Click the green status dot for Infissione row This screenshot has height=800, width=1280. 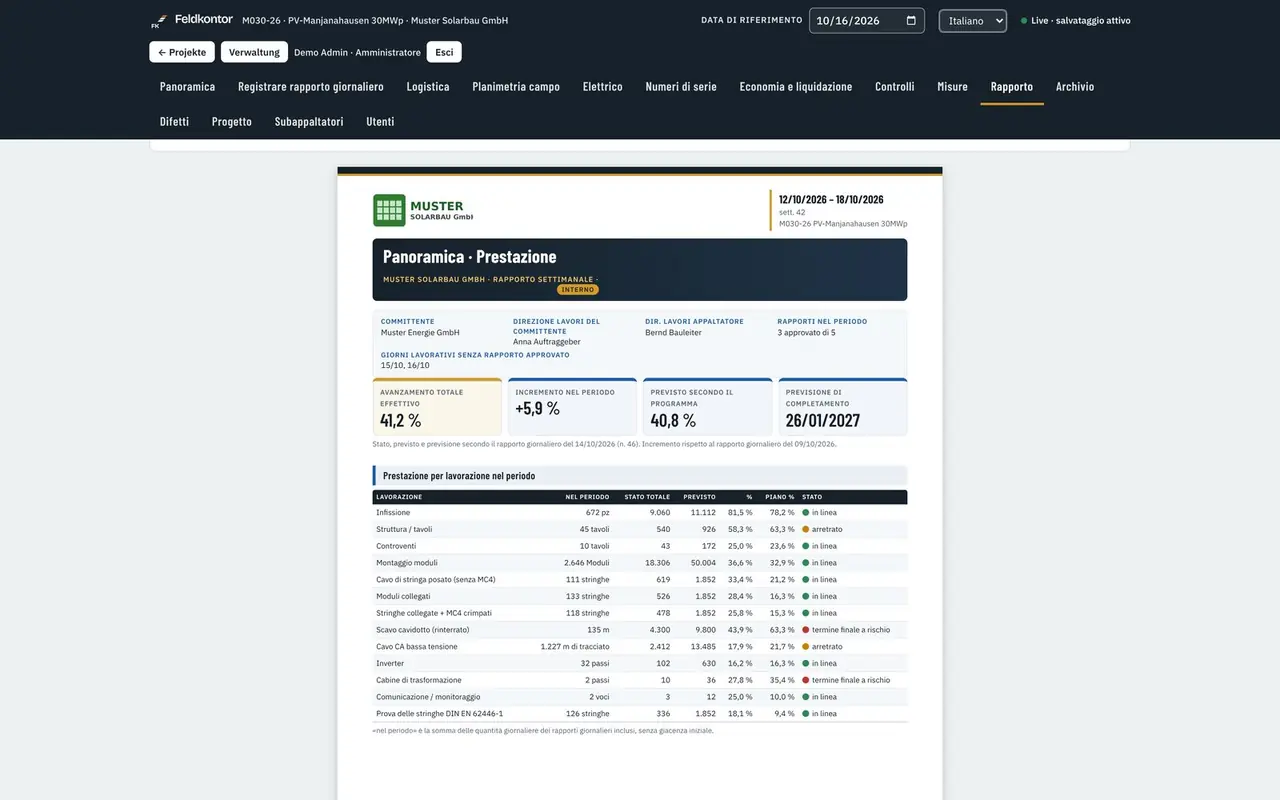point(806,512)
